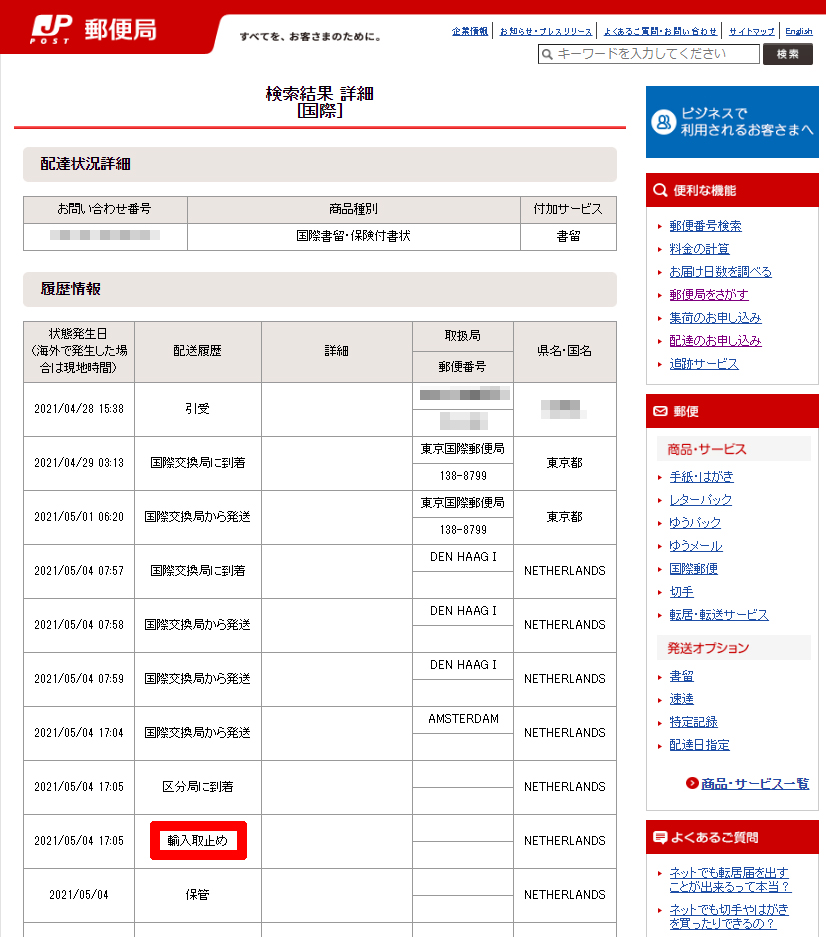Open the 企業情報 link
826x937 pixels.
(x=470, y=31)
